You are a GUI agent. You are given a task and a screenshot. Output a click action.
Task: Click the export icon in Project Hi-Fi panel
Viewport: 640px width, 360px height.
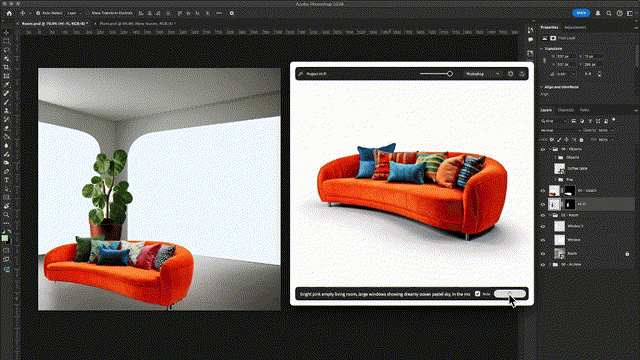click(522, 74)
